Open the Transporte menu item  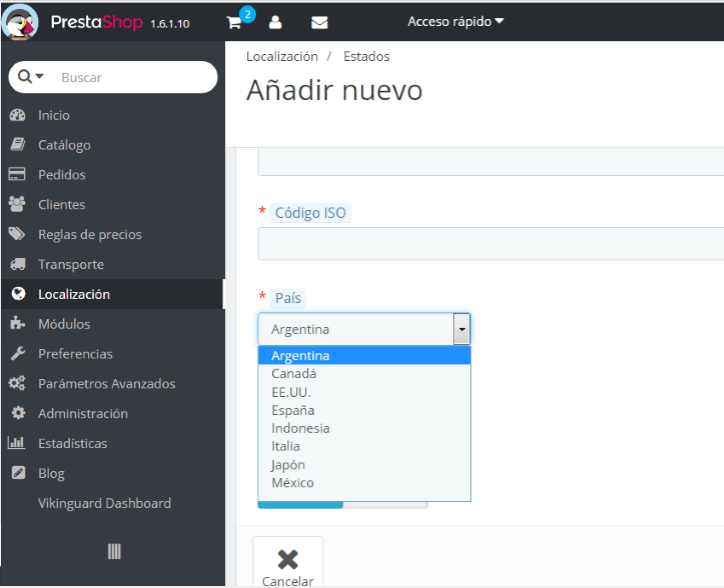pos(71,264)
